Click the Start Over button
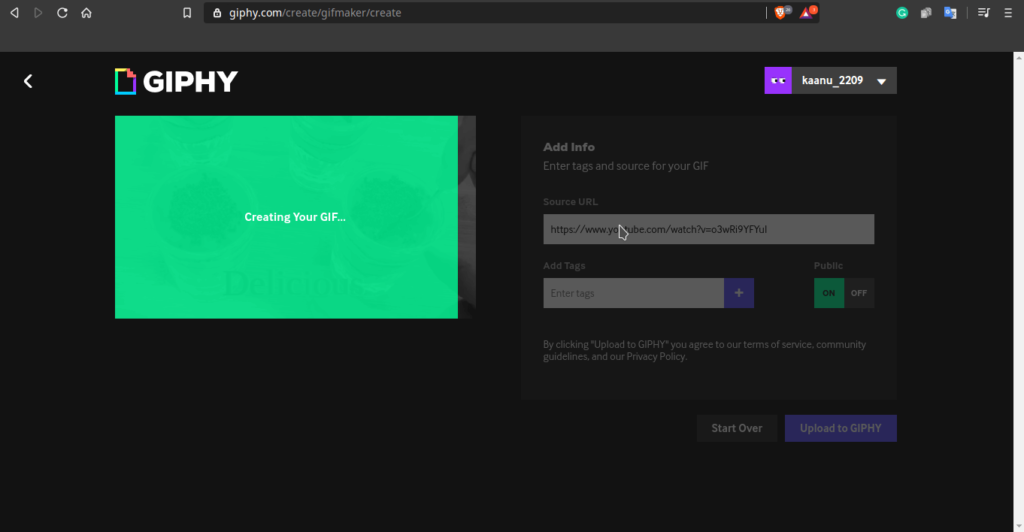Viewport: 1024px width, 532px height. click(737, 428)
